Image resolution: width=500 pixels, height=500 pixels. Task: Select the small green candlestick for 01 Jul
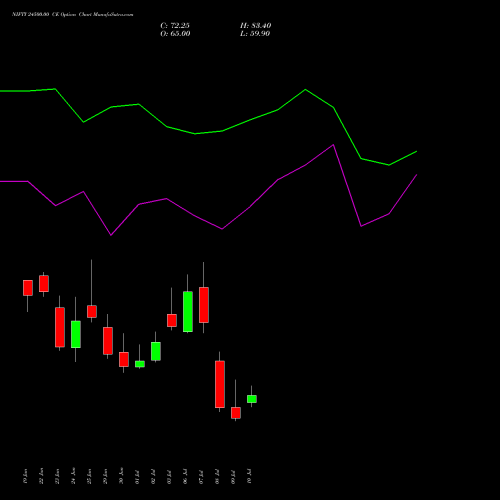(x=140, y=364)
